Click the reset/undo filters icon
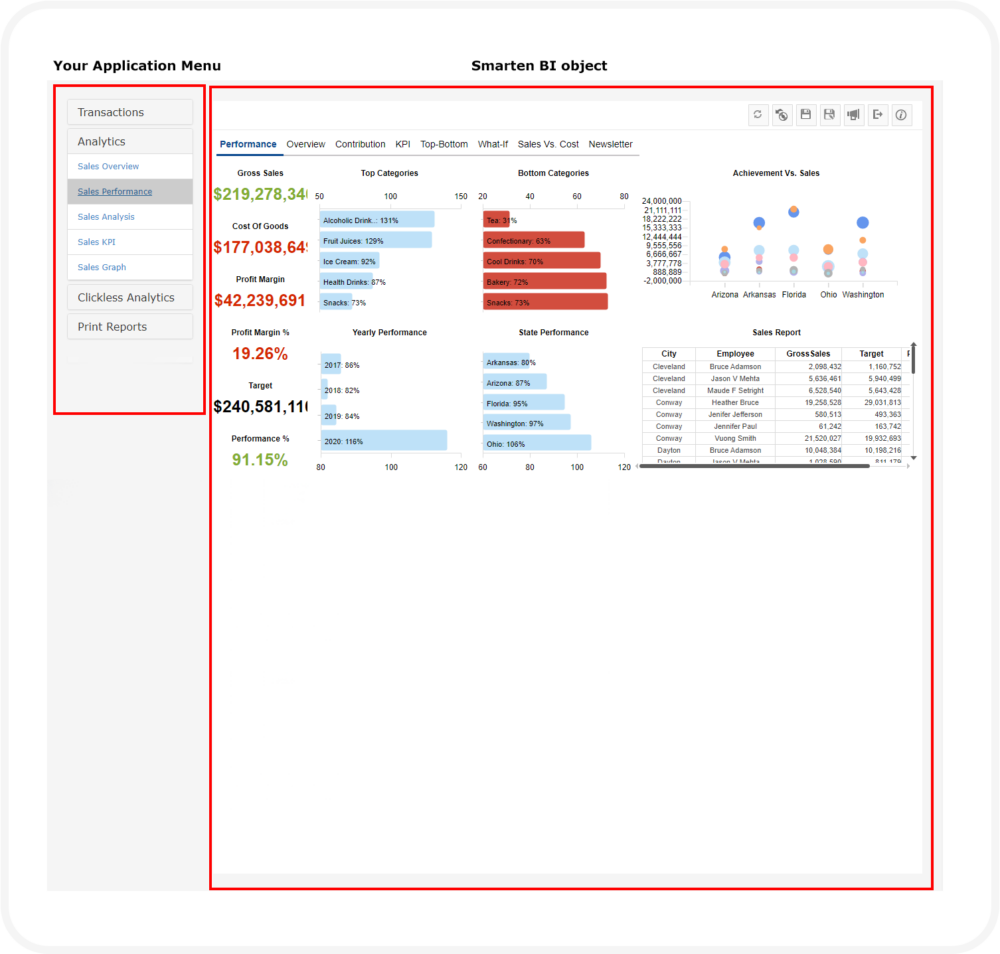 pyautogui.click(x=782, y=115)
